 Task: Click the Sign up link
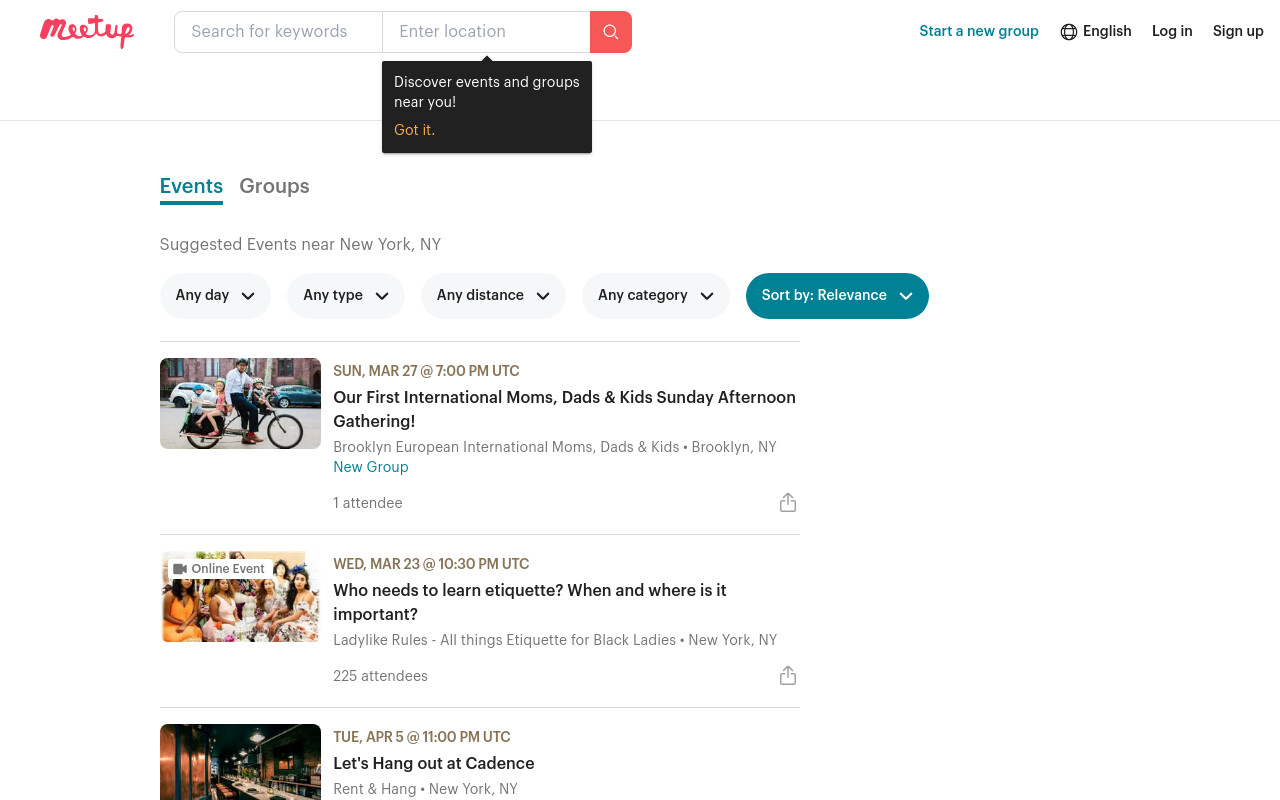(x=1238, y=31)
